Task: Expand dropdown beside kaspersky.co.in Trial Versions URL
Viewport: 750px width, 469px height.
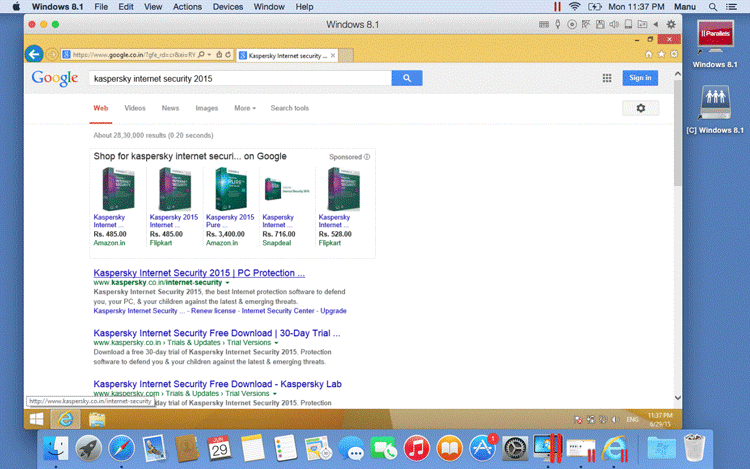Action: tap(276, 343)
